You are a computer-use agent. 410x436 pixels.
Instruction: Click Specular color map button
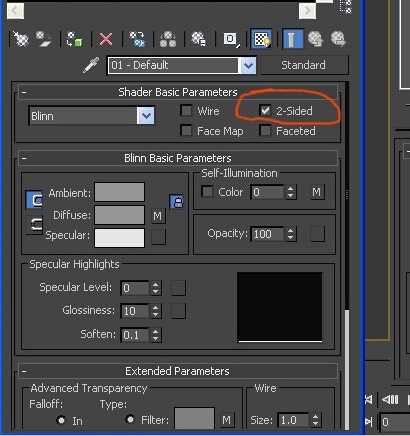[158, 237]
